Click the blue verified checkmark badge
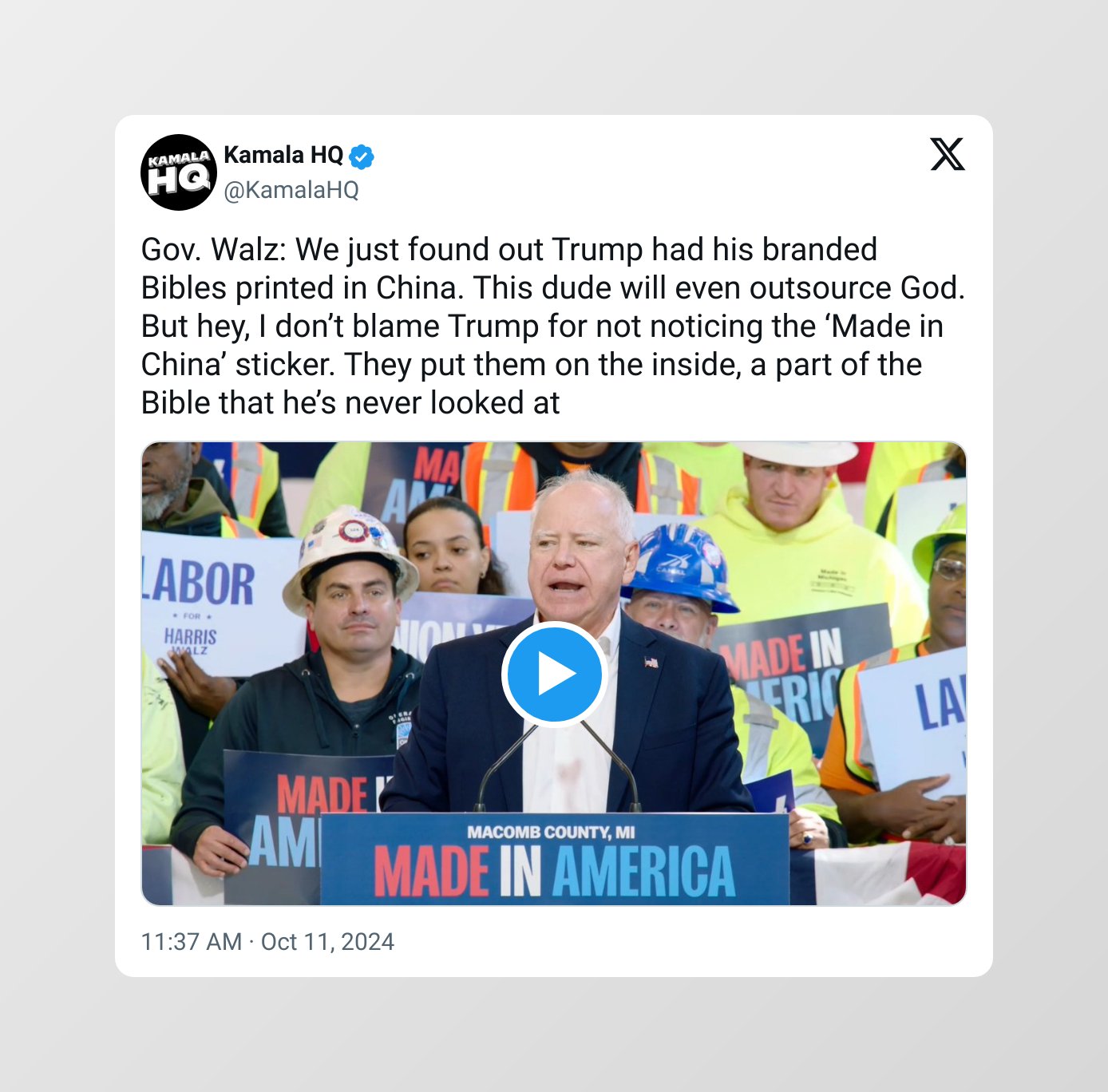Screen dimensions: 1108x1092 coord(362,156)
